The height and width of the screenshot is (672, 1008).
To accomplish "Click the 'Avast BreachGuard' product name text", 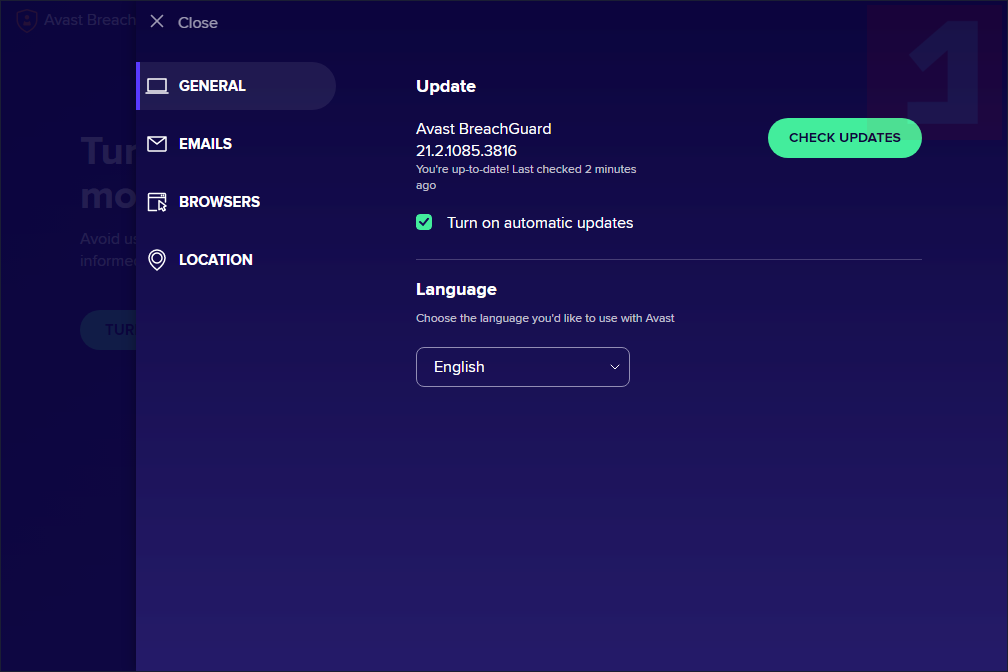I will (483, 129).
